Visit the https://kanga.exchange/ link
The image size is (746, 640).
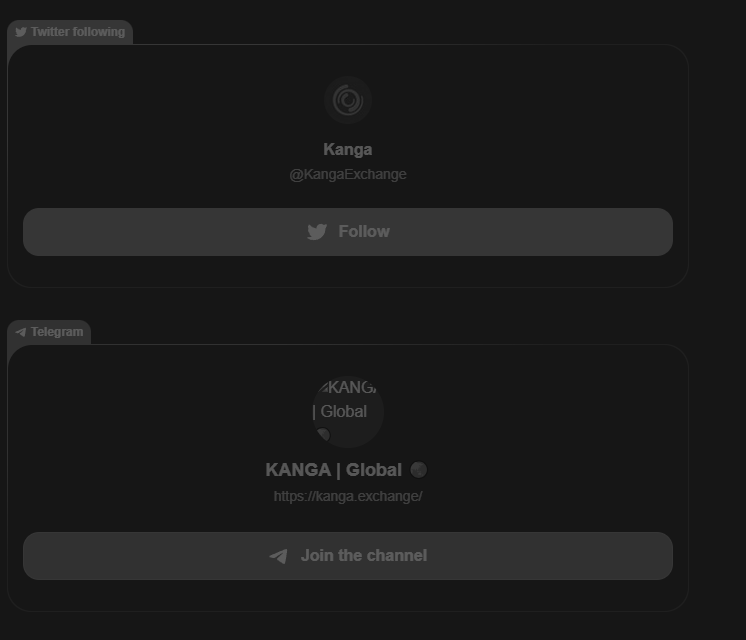[x=348, y=496]
